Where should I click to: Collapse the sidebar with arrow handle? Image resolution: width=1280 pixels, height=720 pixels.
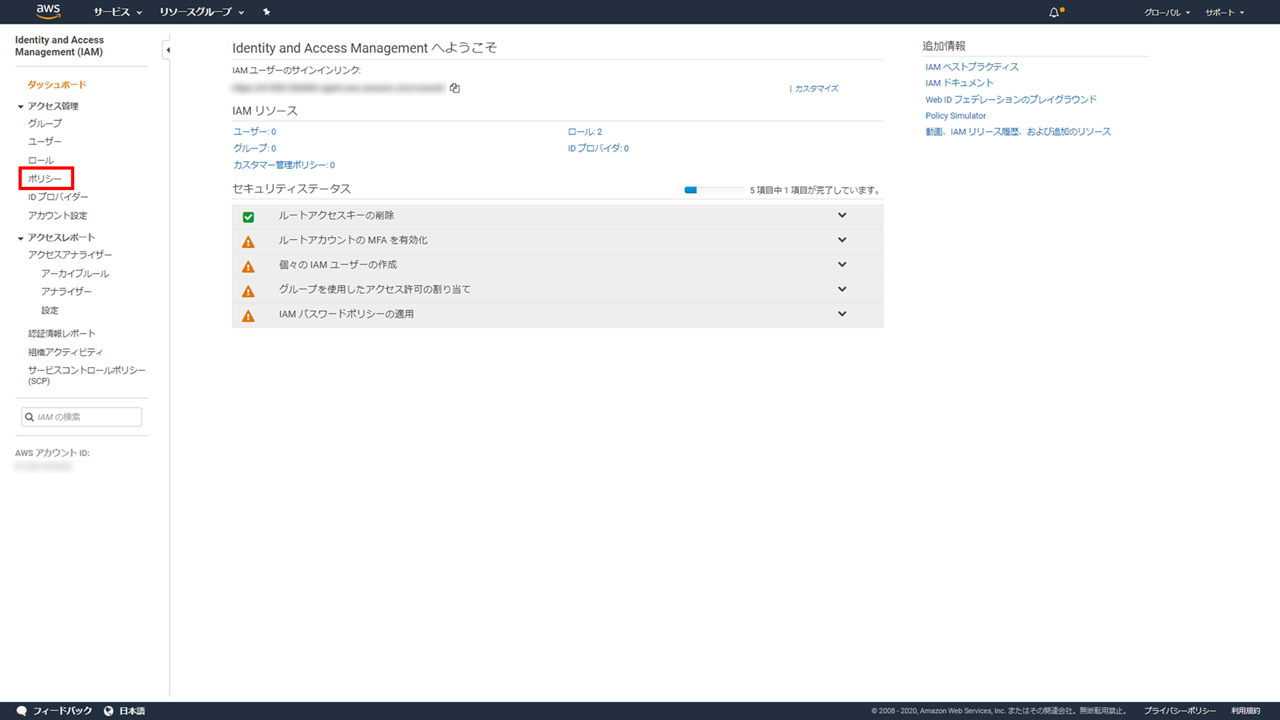click(167, 50)
